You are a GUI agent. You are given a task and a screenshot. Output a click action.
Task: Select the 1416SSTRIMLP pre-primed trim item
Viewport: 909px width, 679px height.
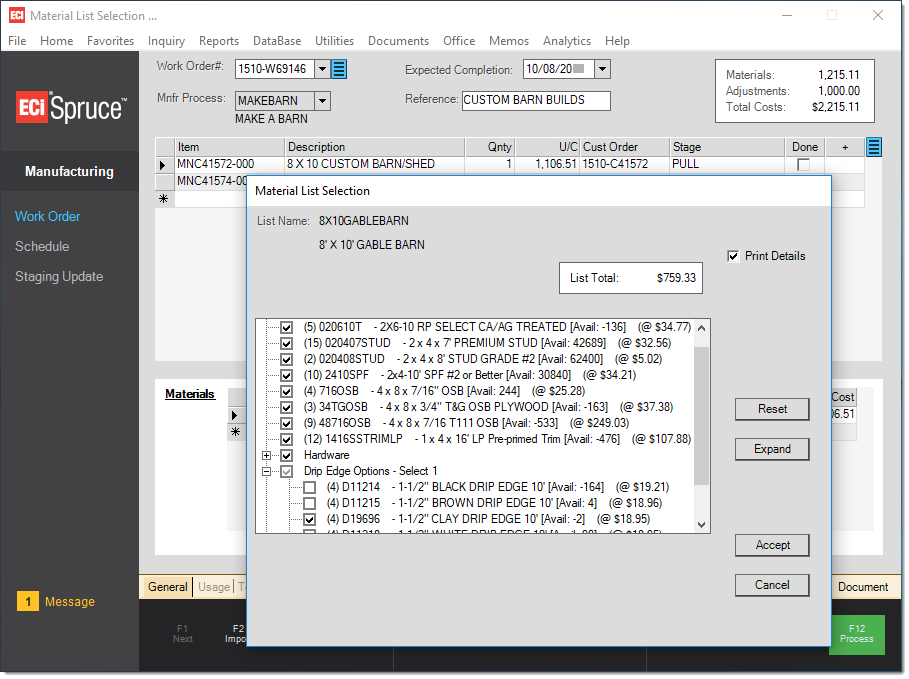(497, 440)
